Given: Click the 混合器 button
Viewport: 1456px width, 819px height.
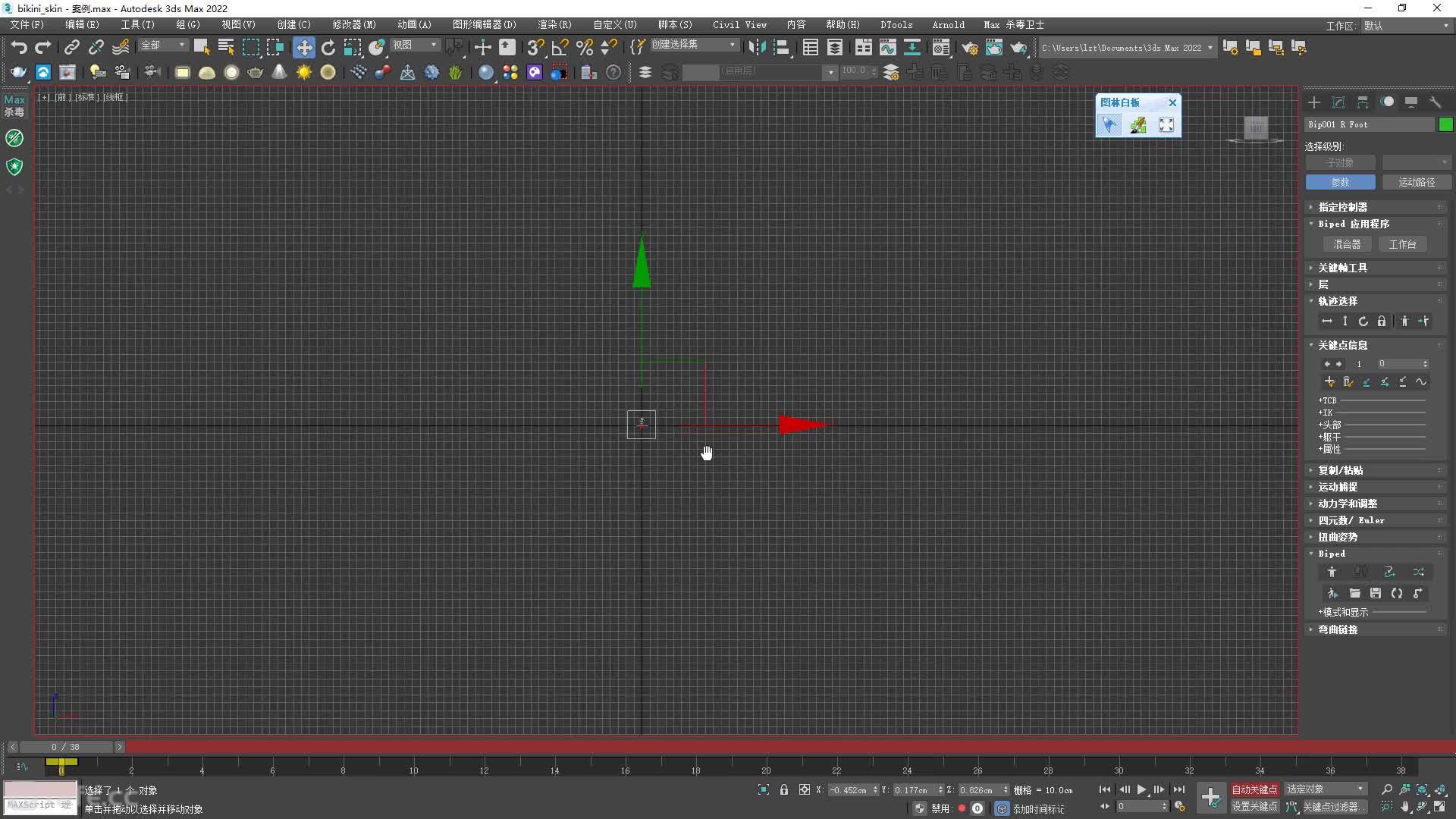Looking at the screenshot, I should 1347,244.
